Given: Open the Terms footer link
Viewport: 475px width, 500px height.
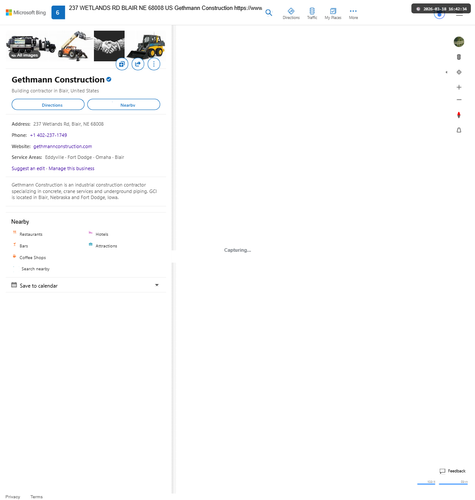Looking at the screenshot, I should coord(37,497).
